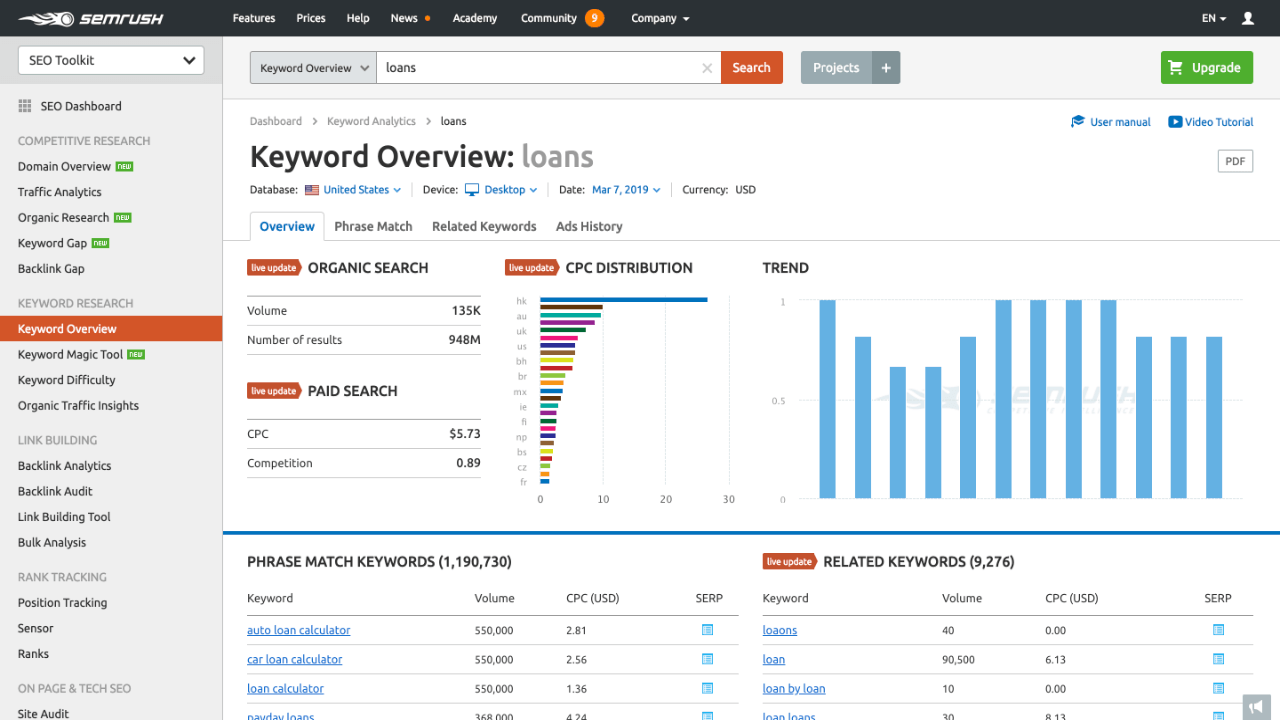Click the Projects button
This screenshot has height=720, width=1280.
click(836, 68)
